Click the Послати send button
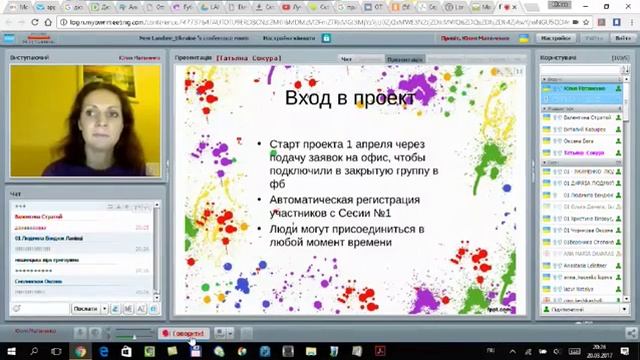 85,309
